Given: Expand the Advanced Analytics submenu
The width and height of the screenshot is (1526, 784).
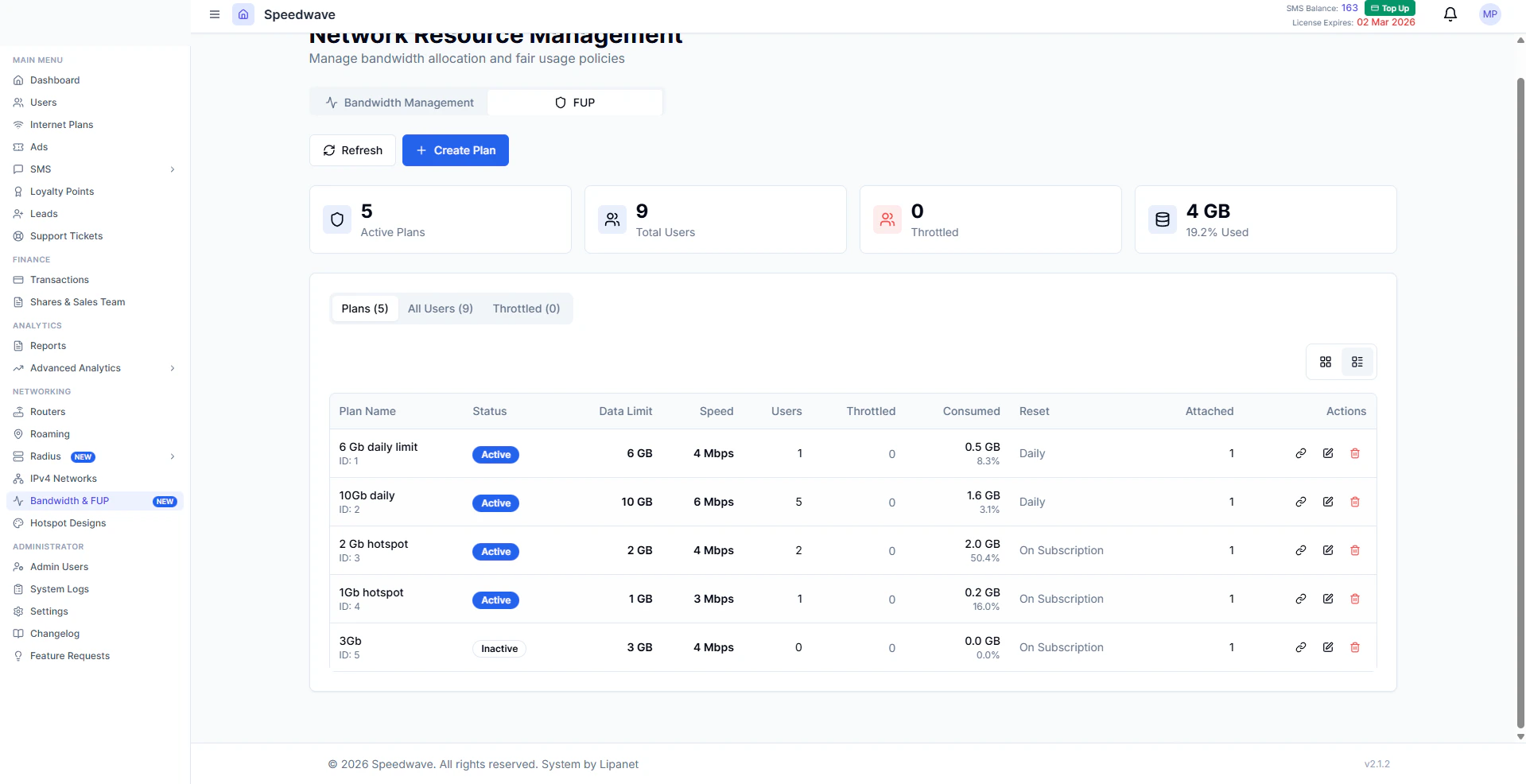Looking at the screenshot, I should click(173, 368).
